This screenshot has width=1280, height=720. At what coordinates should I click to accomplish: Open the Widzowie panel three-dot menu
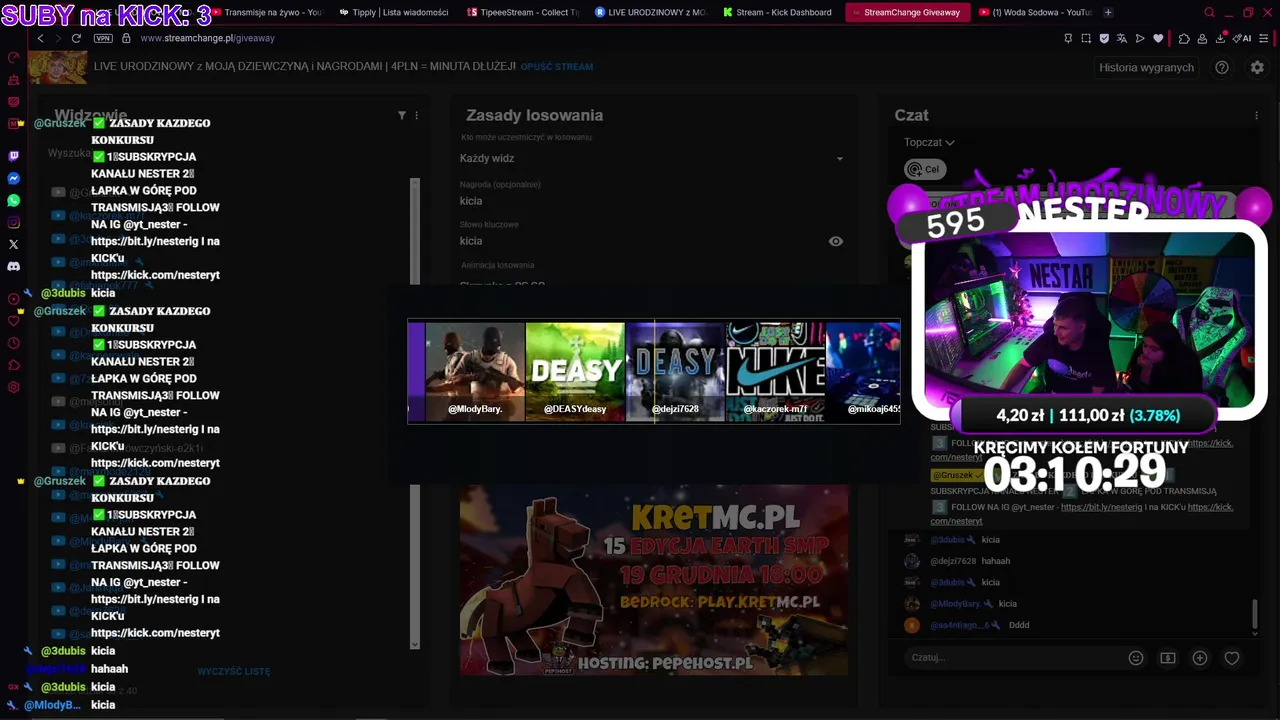click(x=417, y=115)
